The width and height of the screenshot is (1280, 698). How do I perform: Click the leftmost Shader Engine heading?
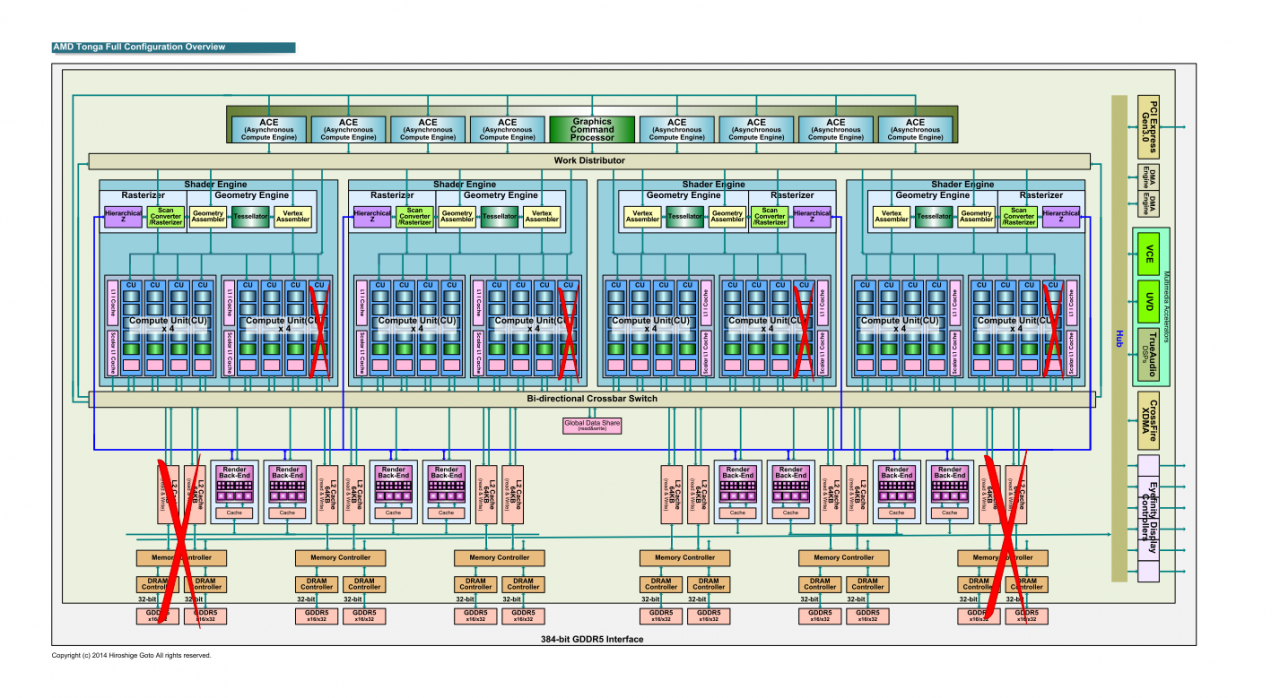click(x=214, y=184)
